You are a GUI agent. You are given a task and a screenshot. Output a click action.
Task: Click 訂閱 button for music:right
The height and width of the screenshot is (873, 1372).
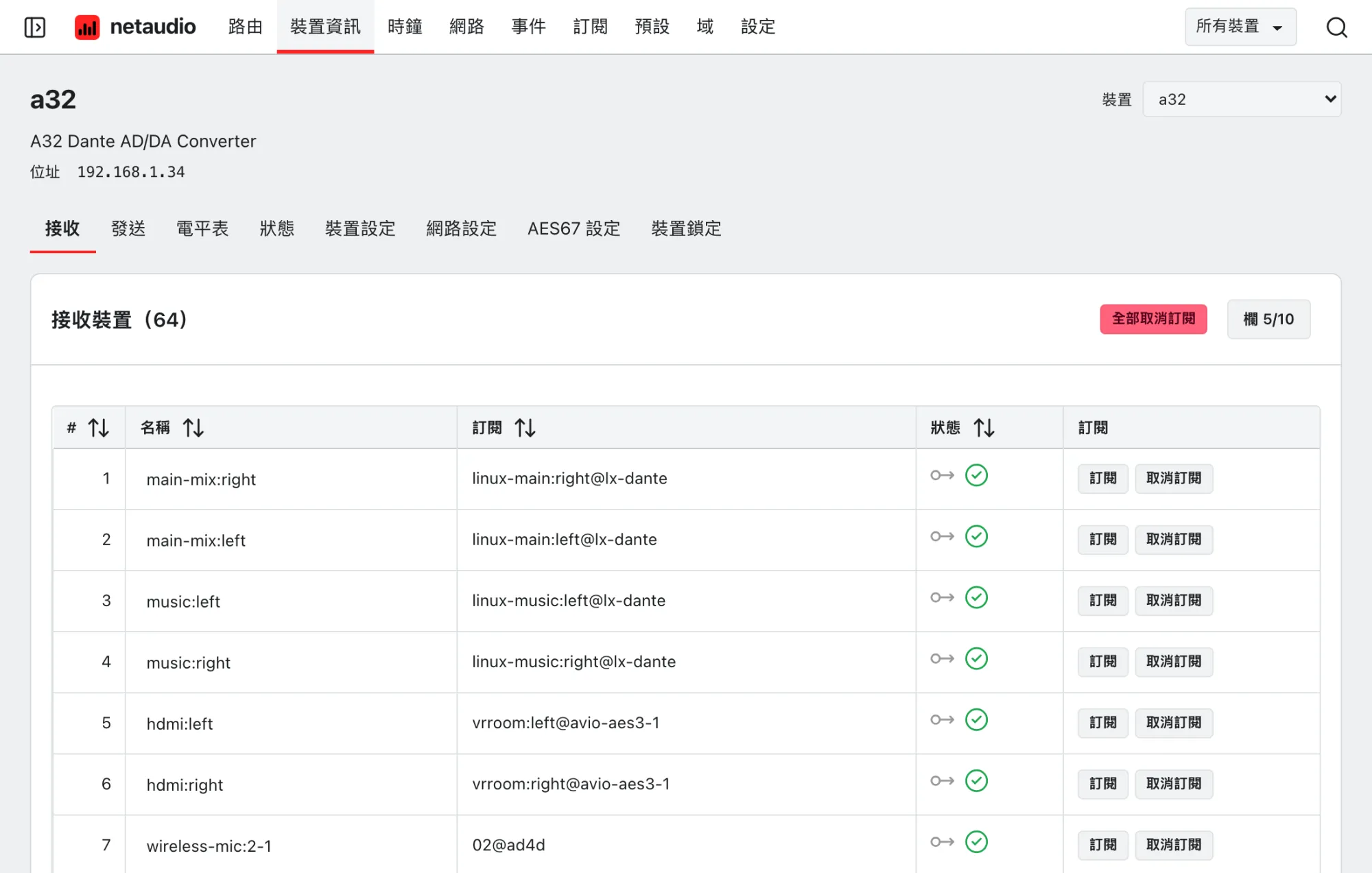[1102, 661]
